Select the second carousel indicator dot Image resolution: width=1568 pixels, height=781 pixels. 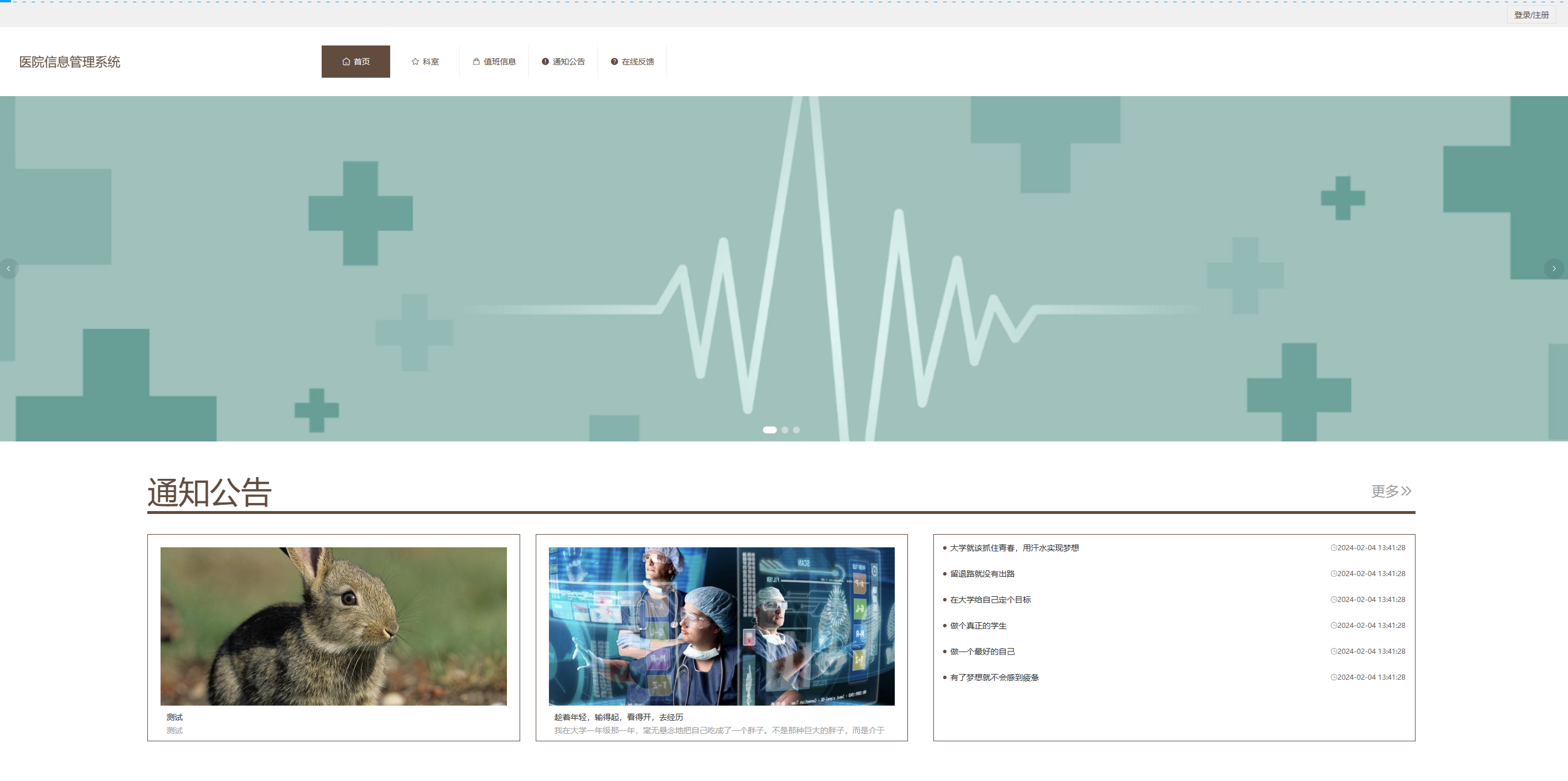pyautogui.click(x=785, y=430)
